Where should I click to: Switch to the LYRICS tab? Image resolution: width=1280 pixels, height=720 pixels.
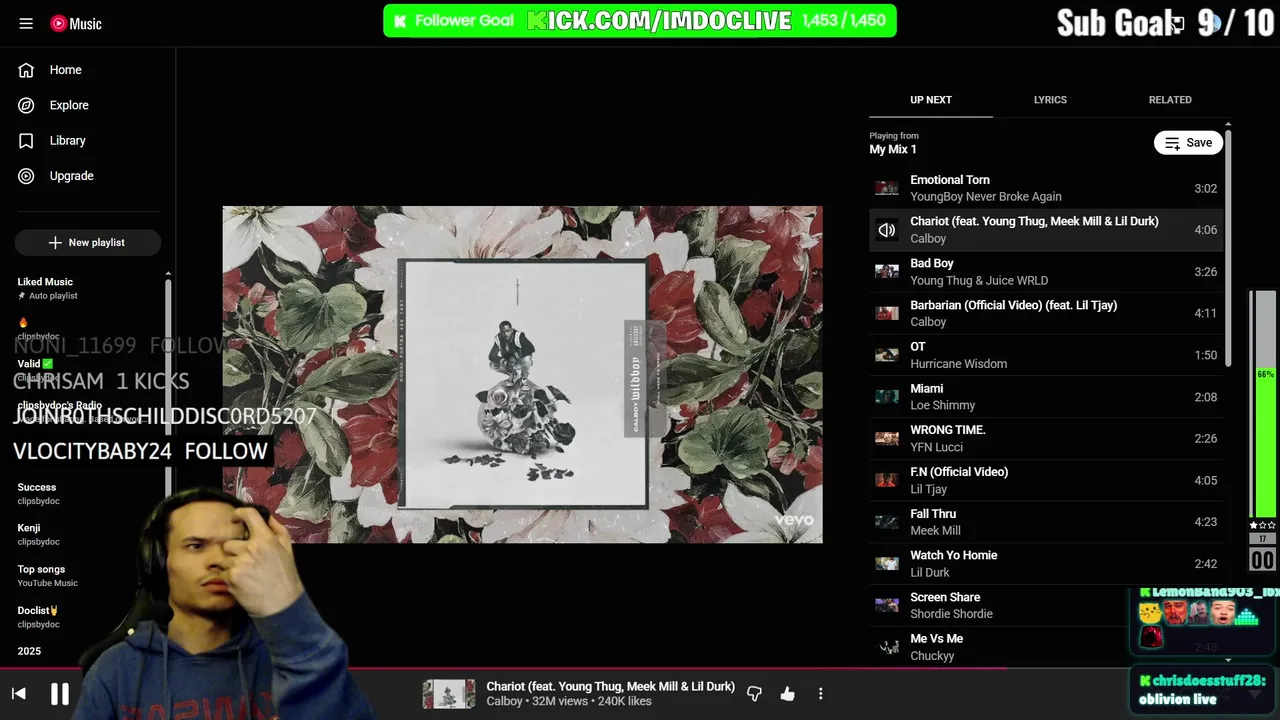click(1050, 100)
